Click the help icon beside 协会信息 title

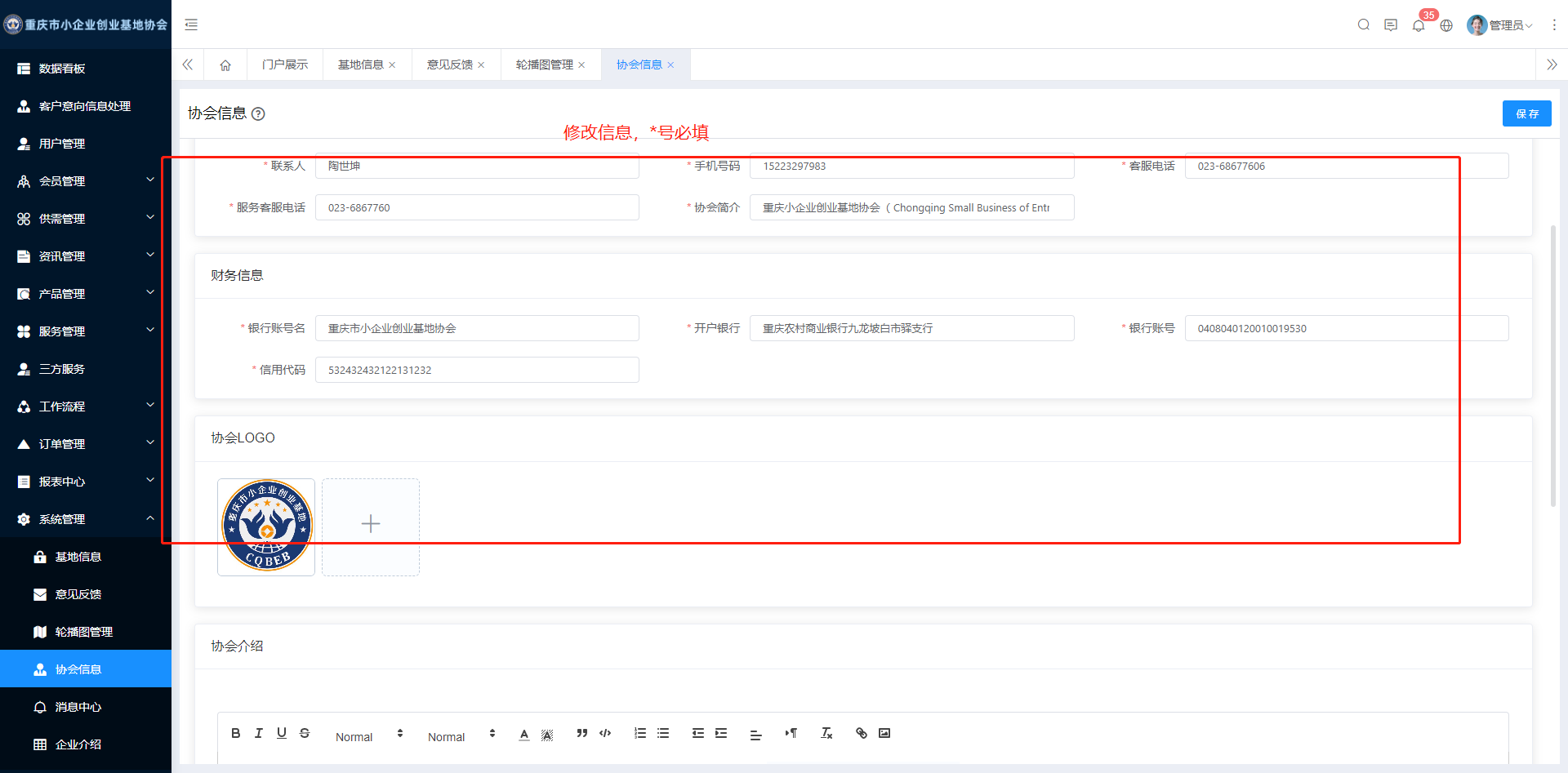258,114
